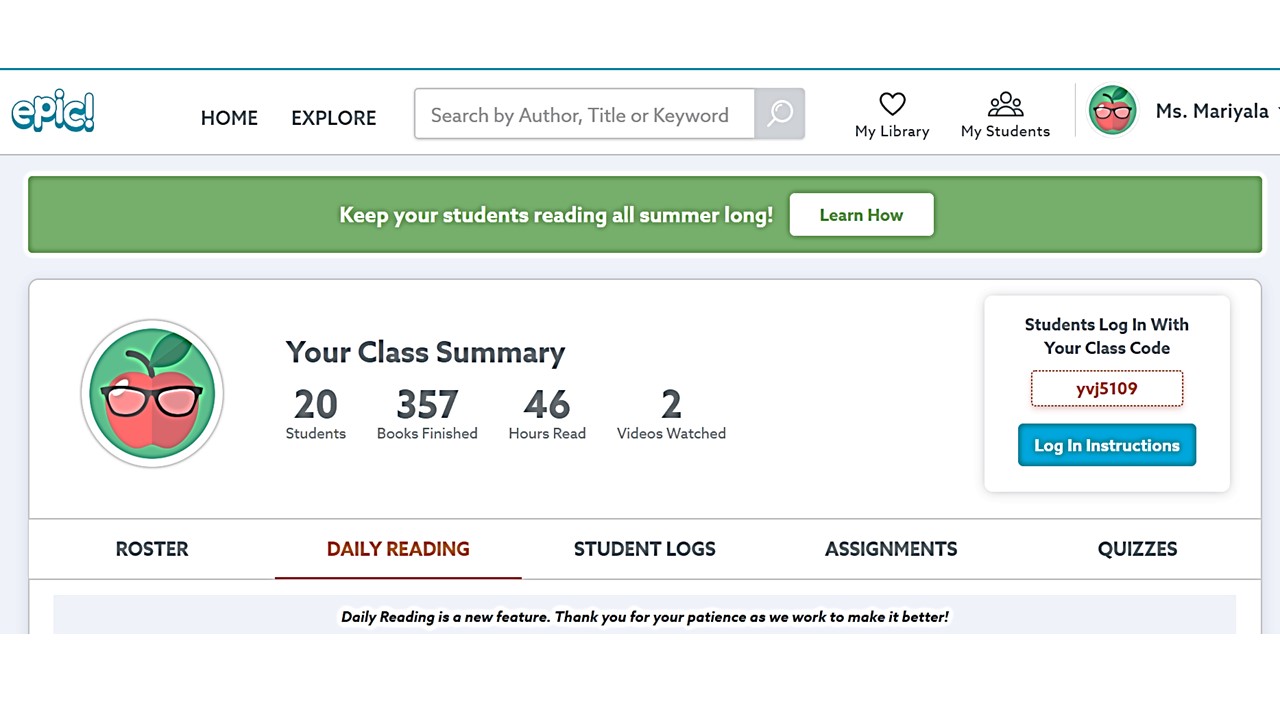Click the Learn How button

click(861, 215)
